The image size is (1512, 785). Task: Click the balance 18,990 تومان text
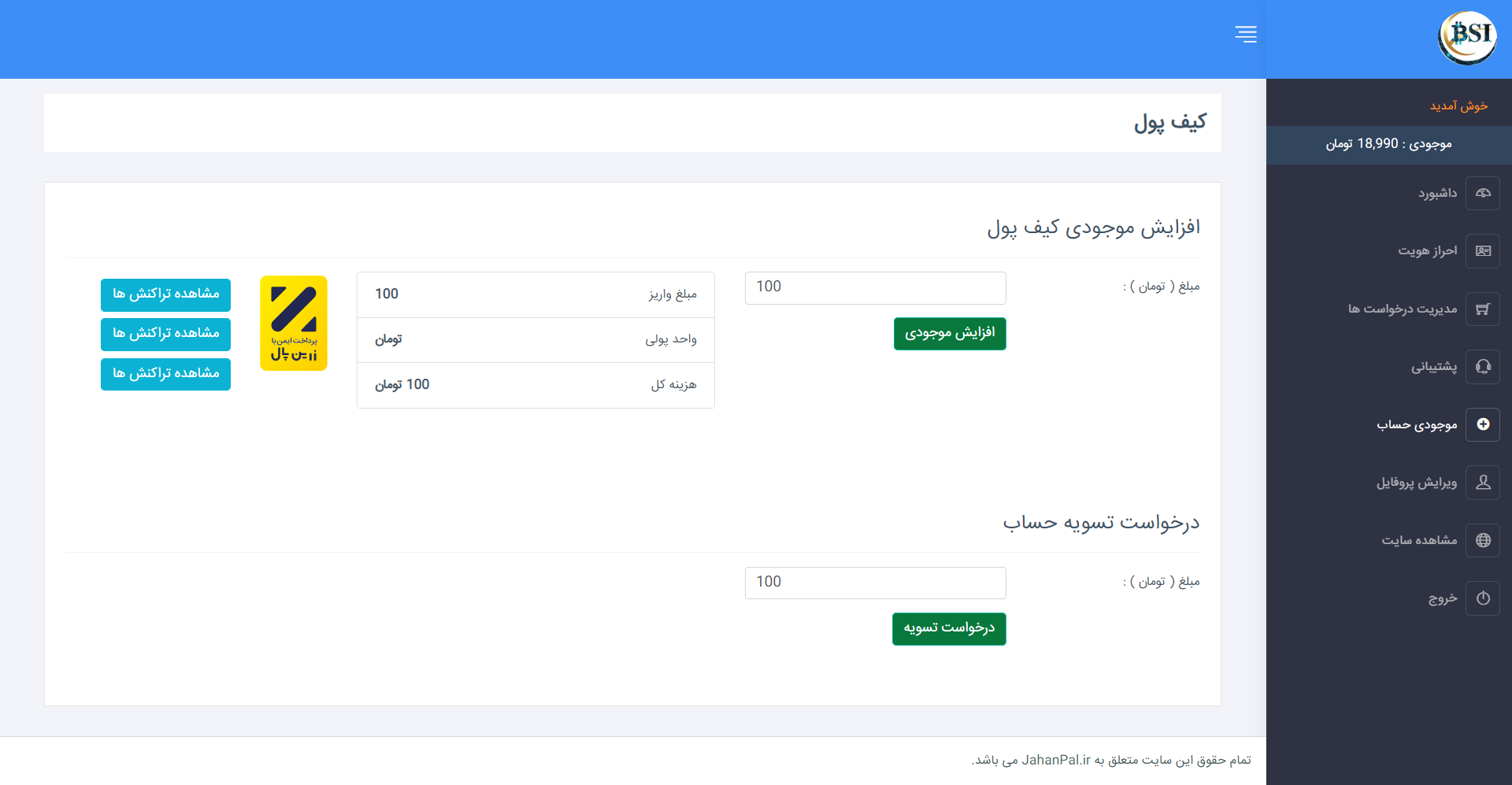pos(1388,144)
